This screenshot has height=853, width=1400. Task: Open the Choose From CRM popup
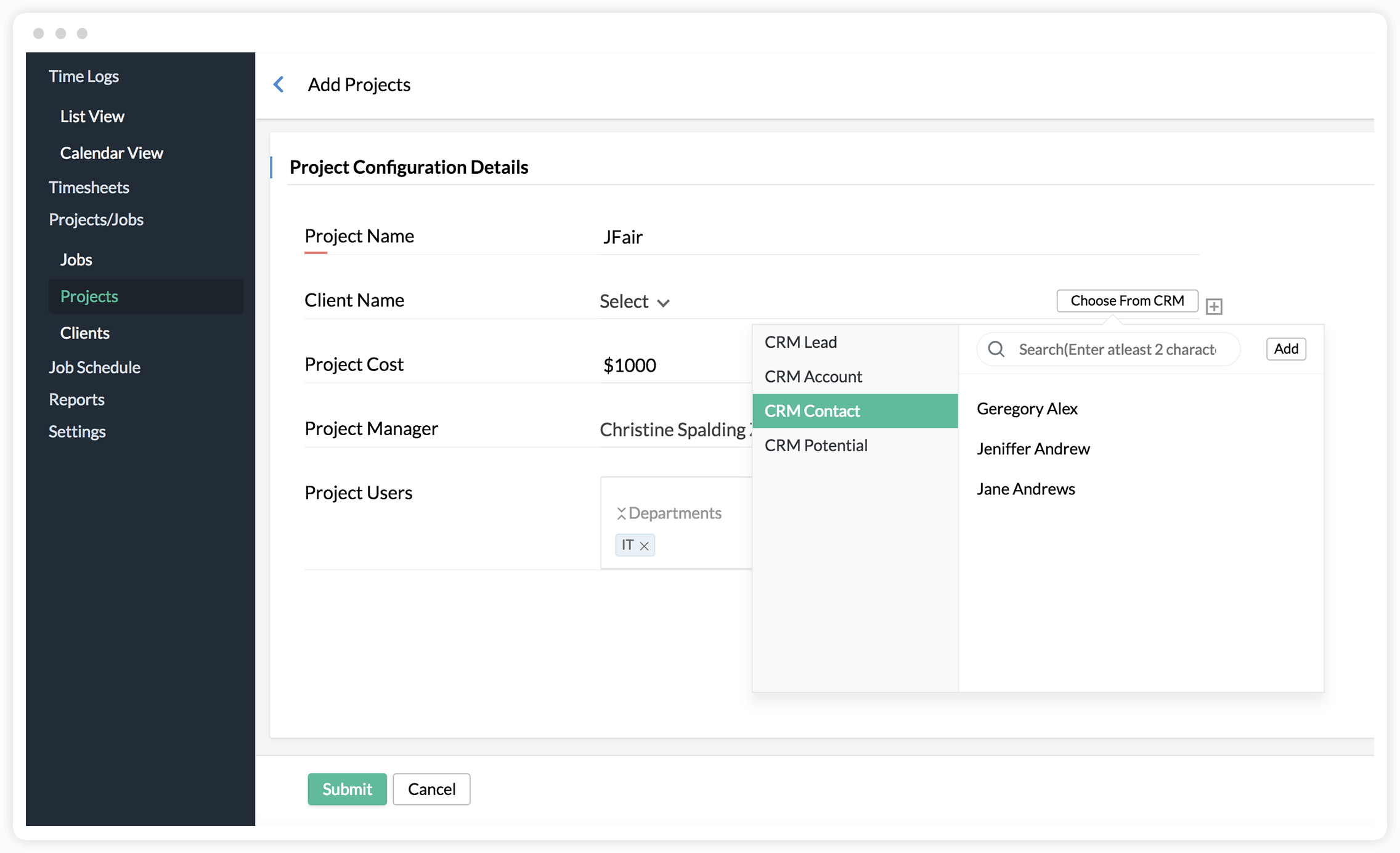tap(1126, 301)
